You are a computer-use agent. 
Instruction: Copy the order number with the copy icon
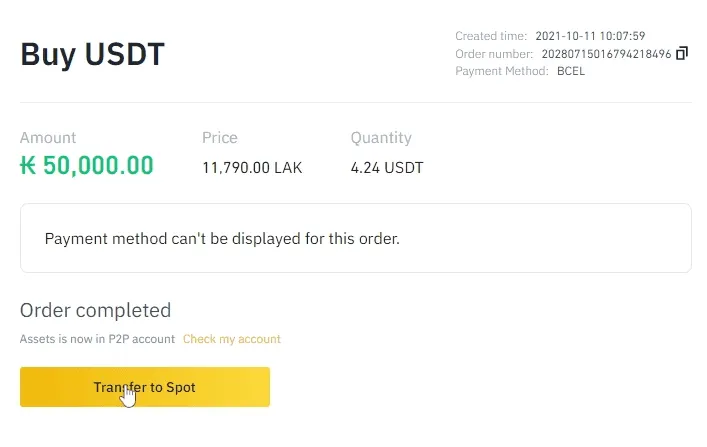click(682, 53)
